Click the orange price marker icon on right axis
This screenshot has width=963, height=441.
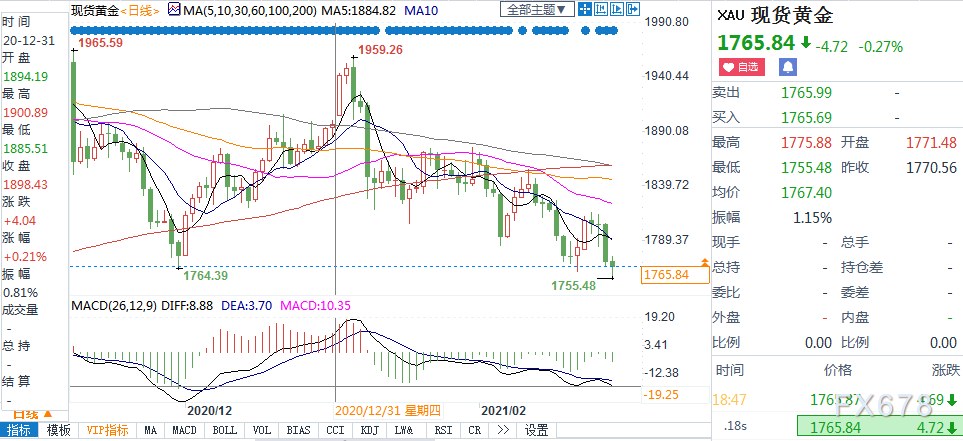click(705, 264)
